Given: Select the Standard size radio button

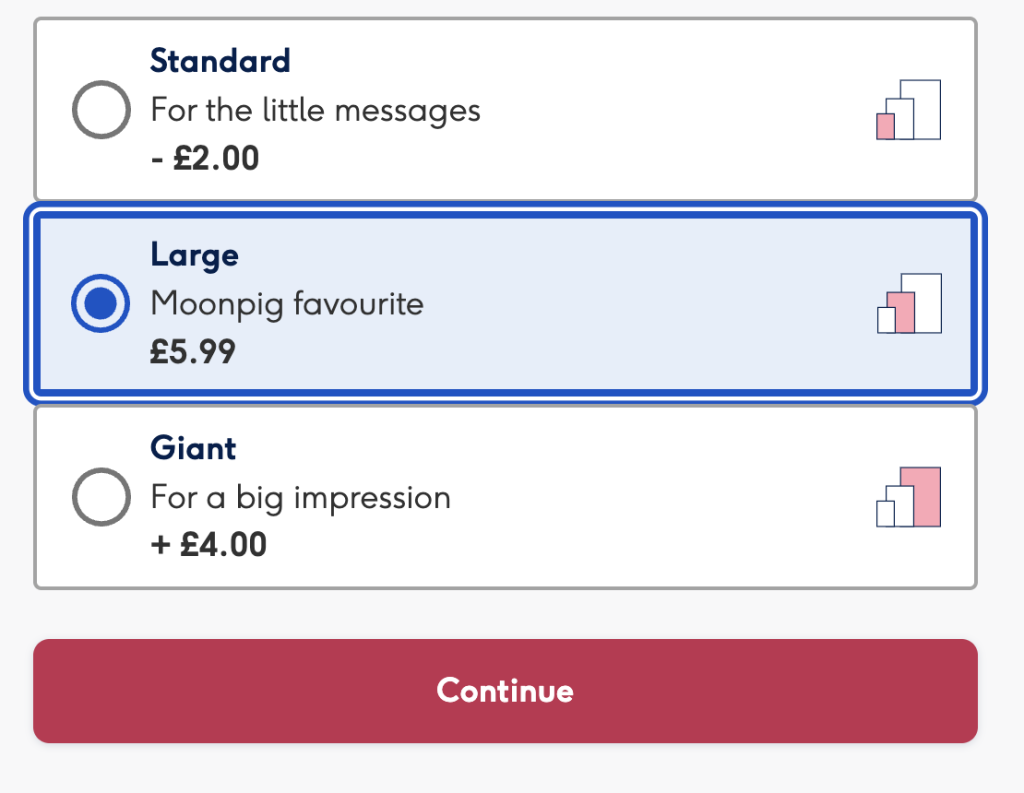Looking at the screenshot, I should point(101,110).
